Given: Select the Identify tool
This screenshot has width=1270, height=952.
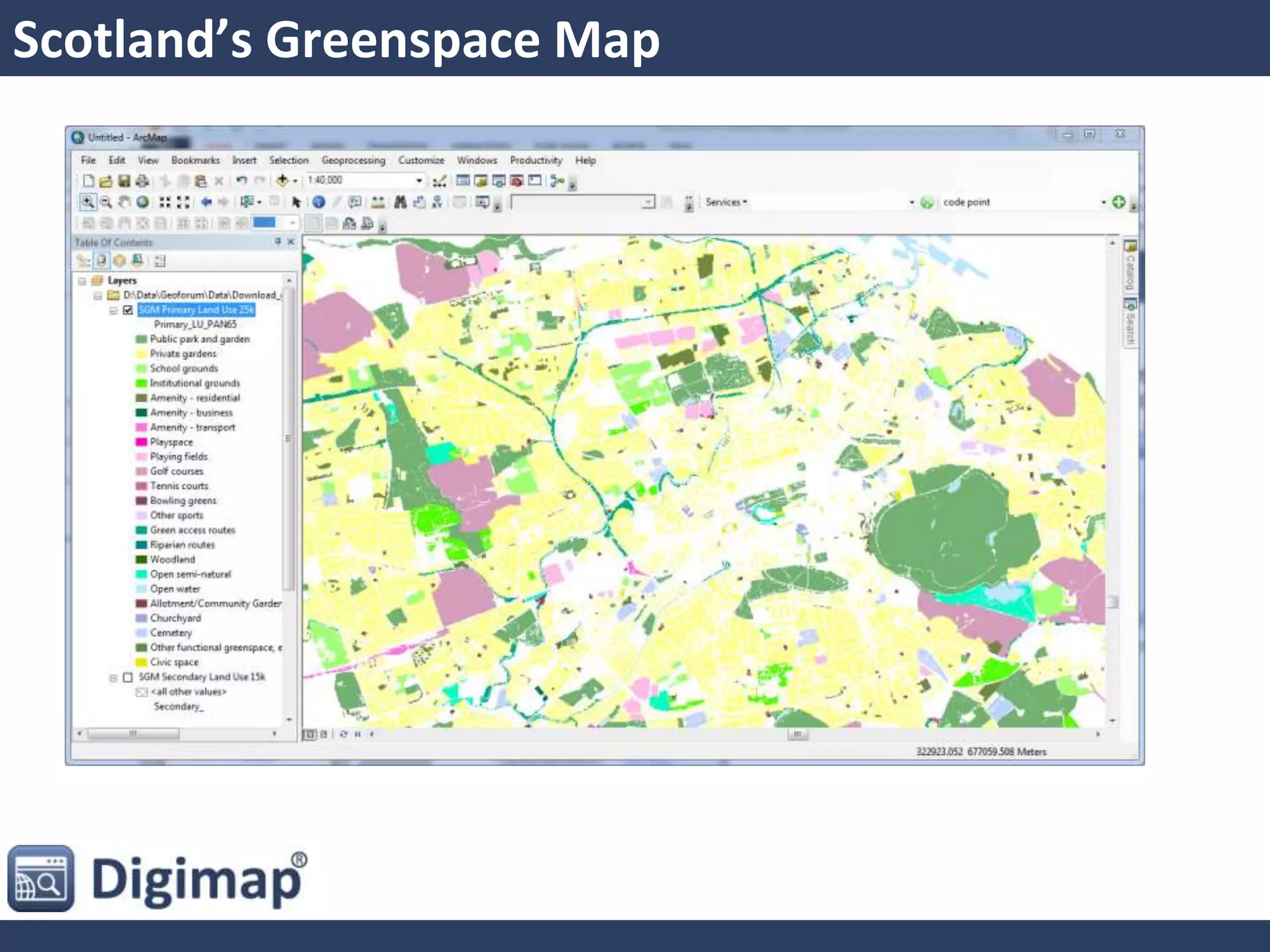Looking at the screenshot, I should click(x=319, y=202).
